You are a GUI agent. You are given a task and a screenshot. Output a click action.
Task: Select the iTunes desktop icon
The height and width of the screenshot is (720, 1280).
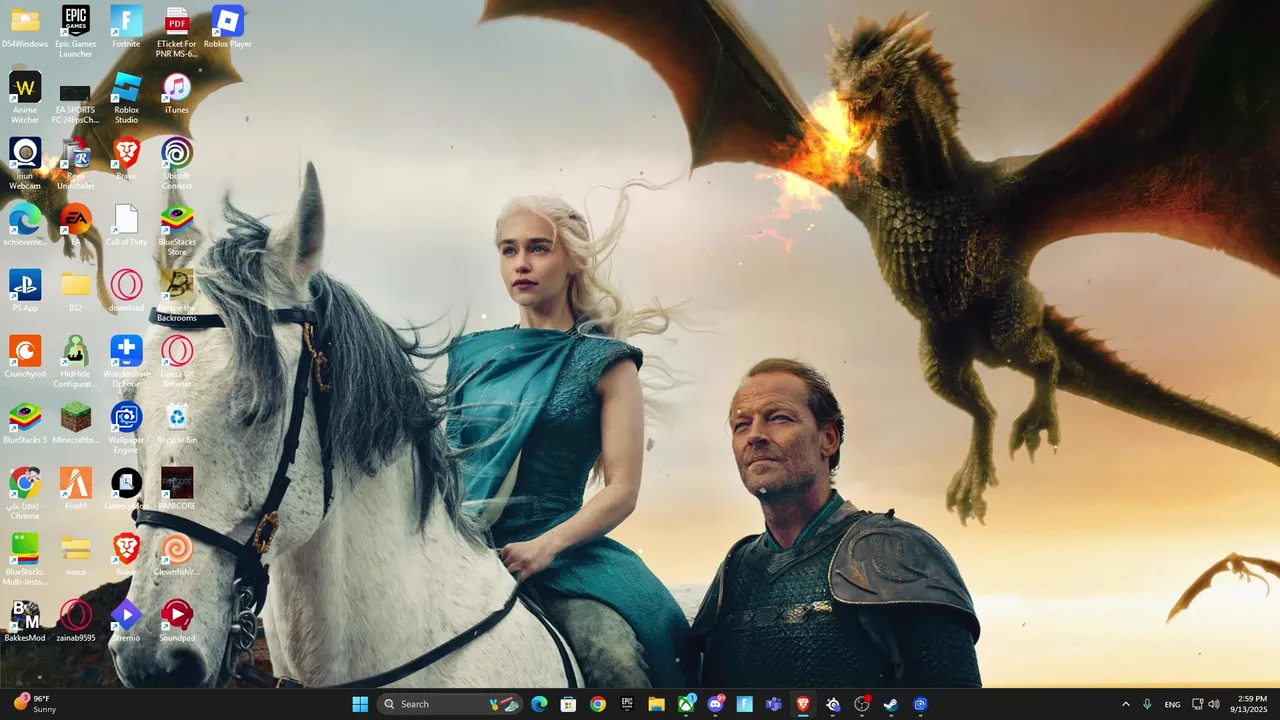176,93
